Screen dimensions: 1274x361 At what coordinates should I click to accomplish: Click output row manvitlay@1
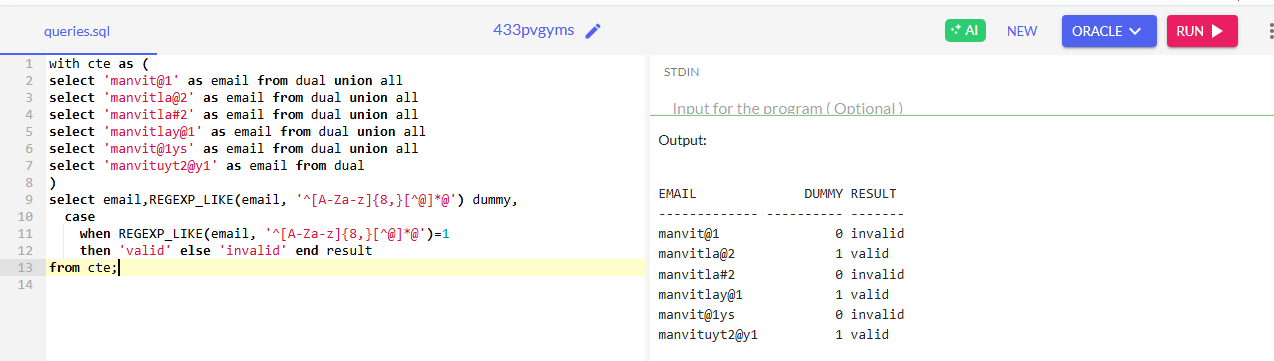click(773, 294)
